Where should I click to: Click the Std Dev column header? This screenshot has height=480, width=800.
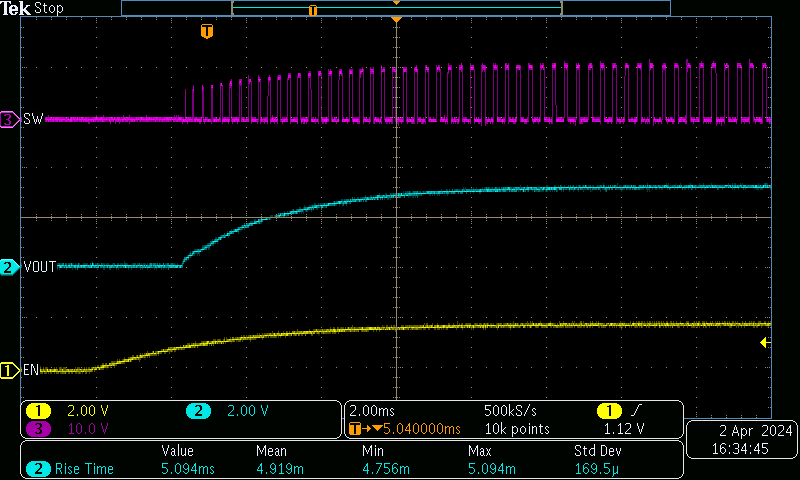pos(597,451)
